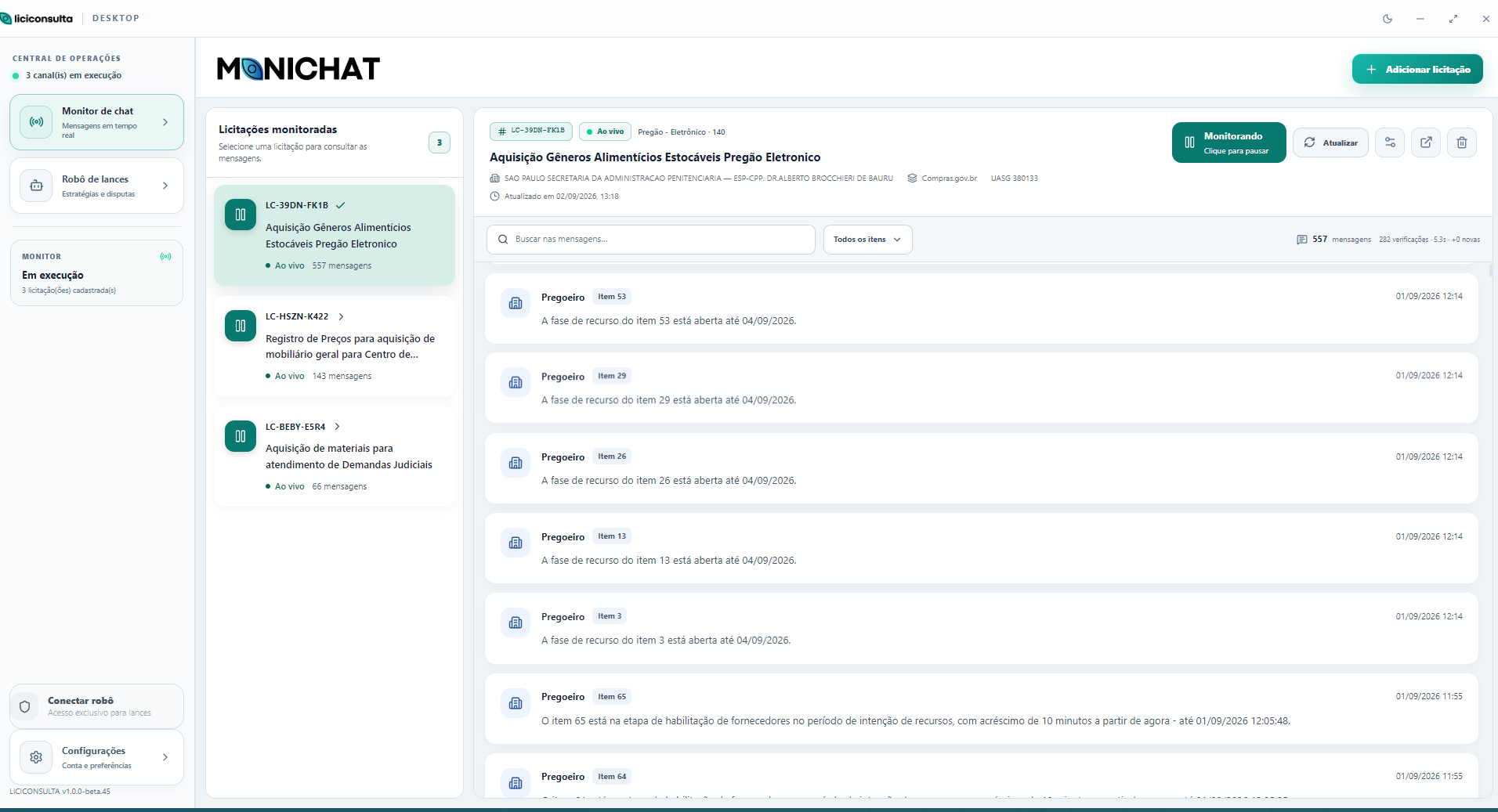Click the Conectar robô shield icon
Image resolution: width=1498 pixels, height=812 pixels.
[25, 706]
